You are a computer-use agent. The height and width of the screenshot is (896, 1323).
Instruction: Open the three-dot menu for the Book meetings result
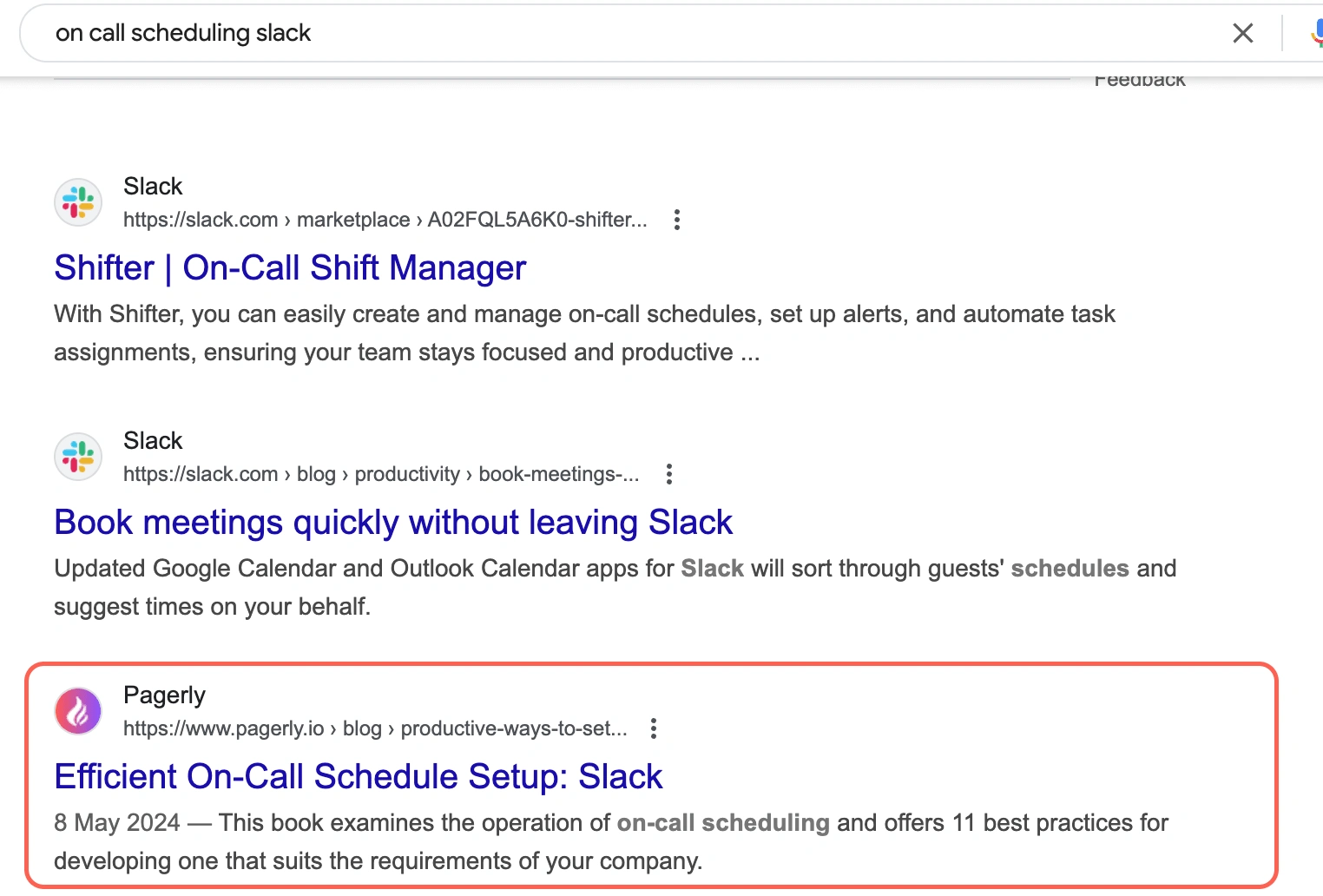(x=668, y=474)
